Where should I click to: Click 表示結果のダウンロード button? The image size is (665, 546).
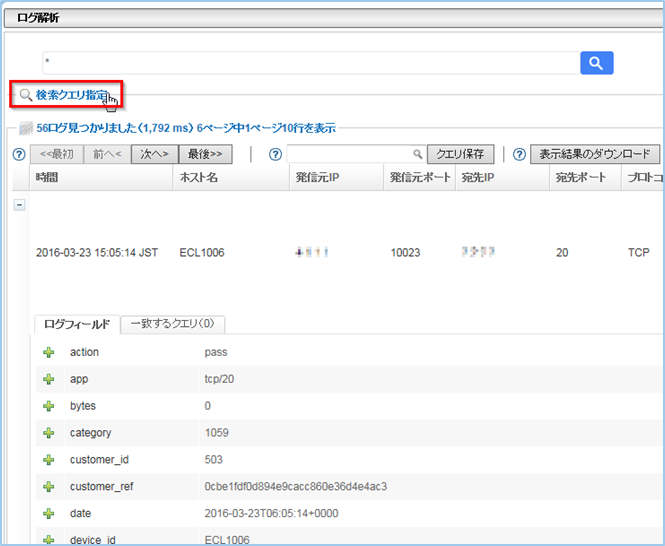tap(595, 154)
